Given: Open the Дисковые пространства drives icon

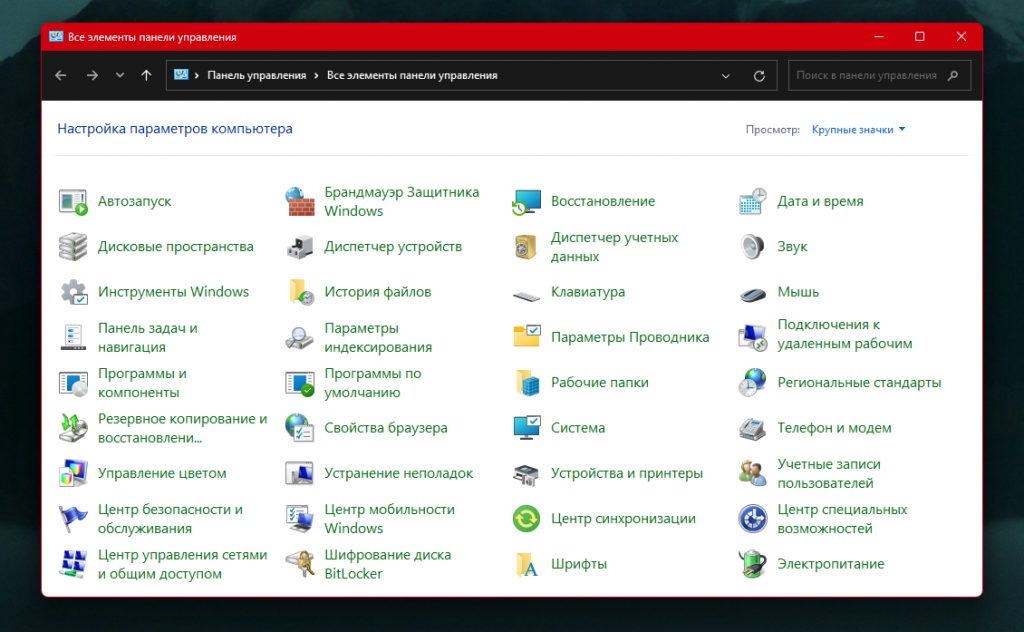Looking at the screenshot, I should 73,247.
